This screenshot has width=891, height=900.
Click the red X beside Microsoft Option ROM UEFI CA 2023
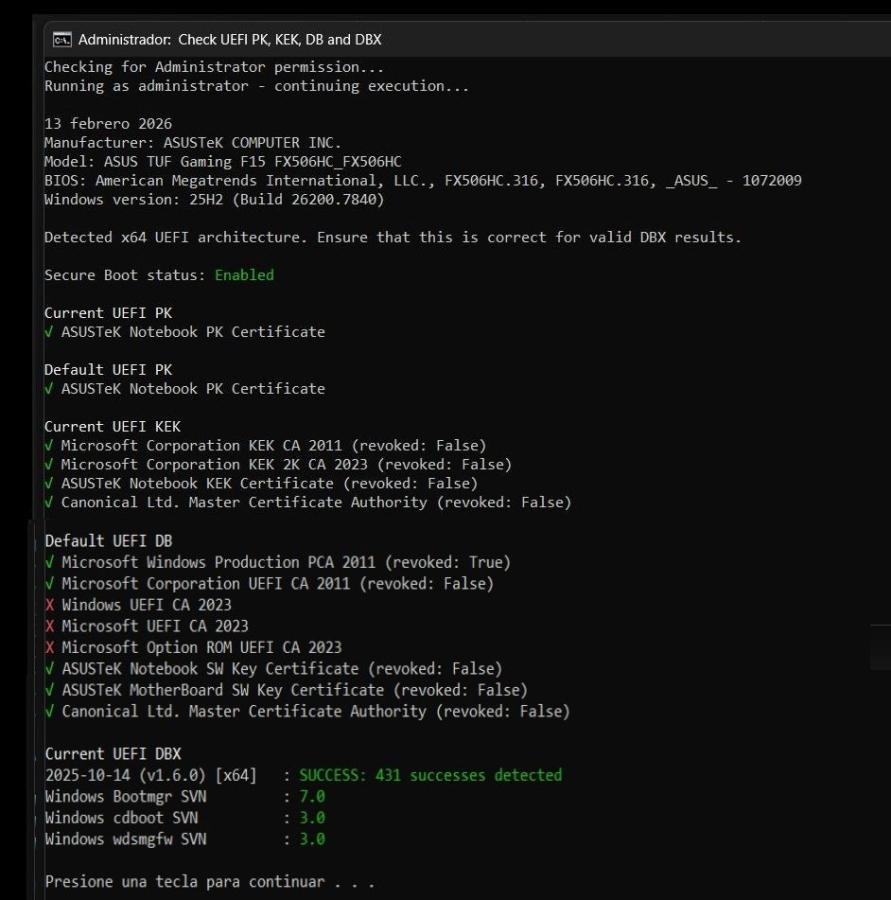[x=49, y=647]
